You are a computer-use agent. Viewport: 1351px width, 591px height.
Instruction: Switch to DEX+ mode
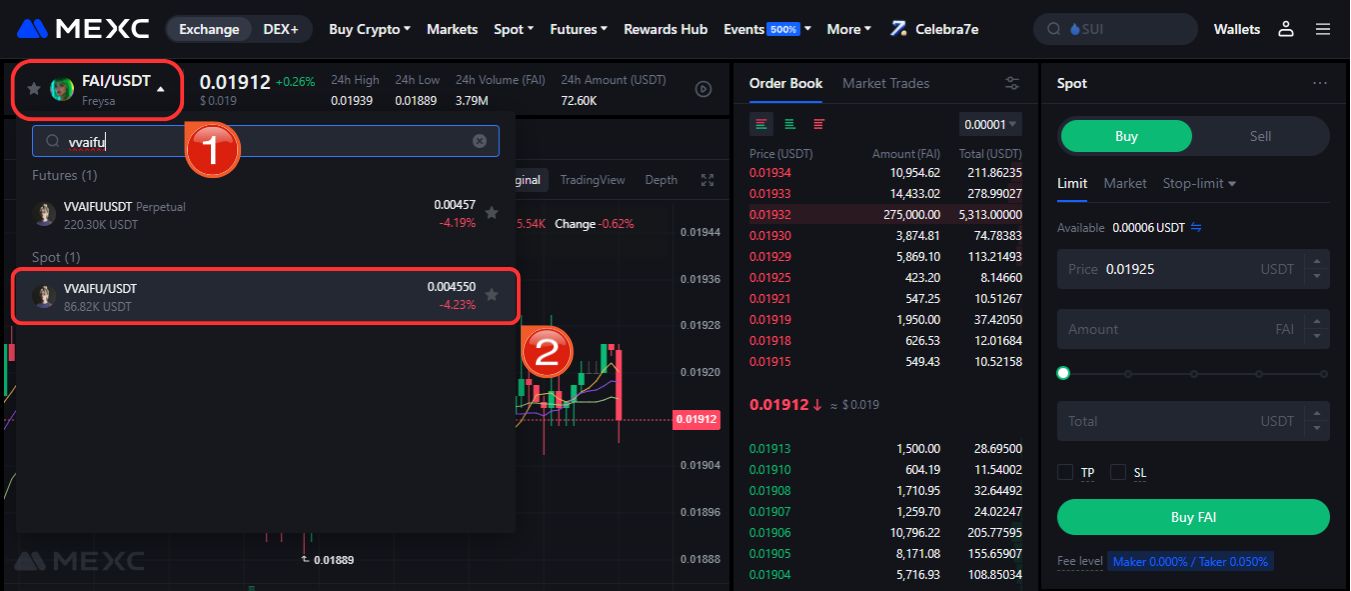[x=281, y=29]
